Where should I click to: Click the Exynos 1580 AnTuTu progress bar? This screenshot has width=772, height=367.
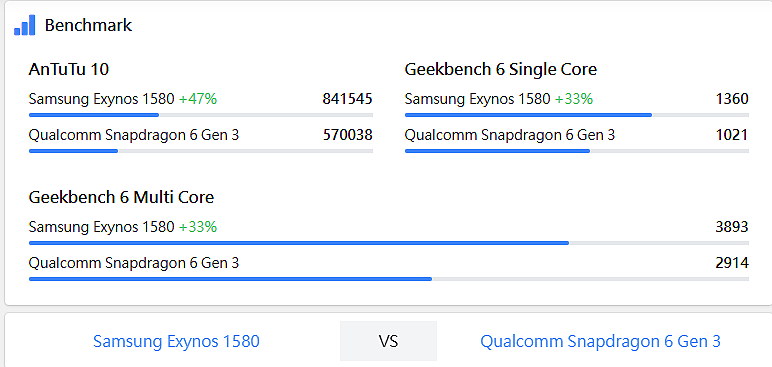click(201, 115)
